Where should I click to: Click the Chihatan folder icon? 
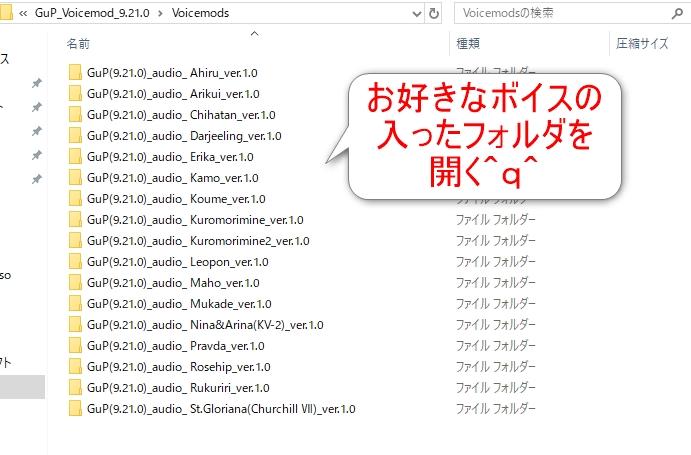tap(75, 115)
